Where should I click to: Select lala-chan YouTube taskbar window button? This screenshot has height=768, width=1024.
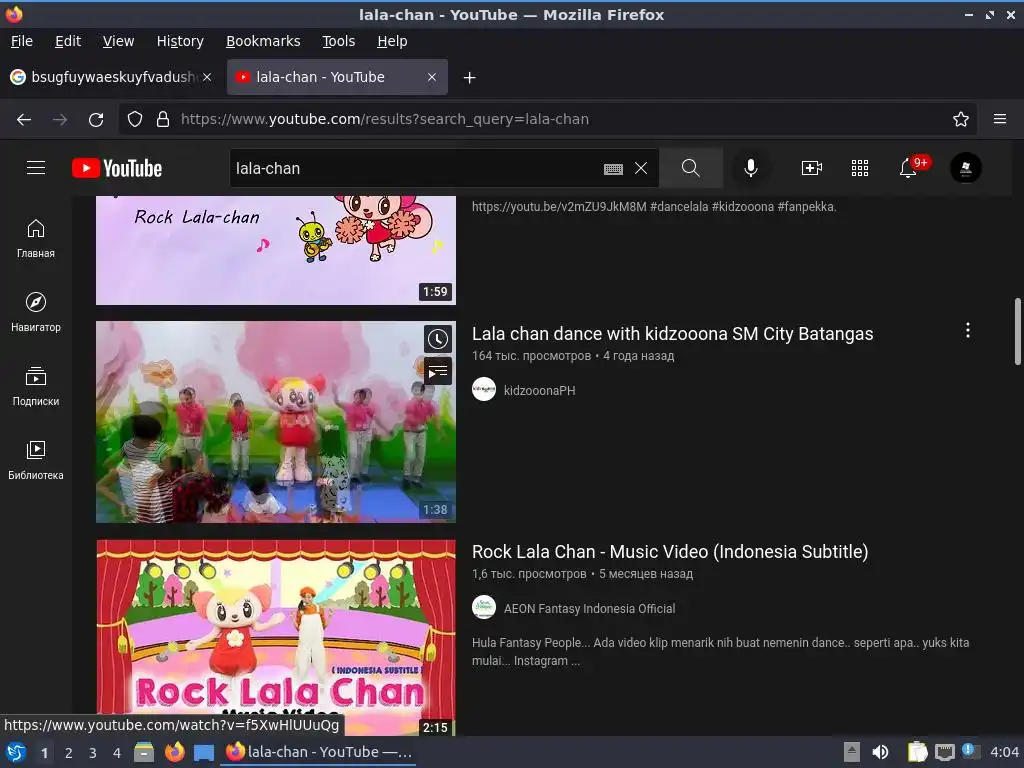click(x=319, y=752)
